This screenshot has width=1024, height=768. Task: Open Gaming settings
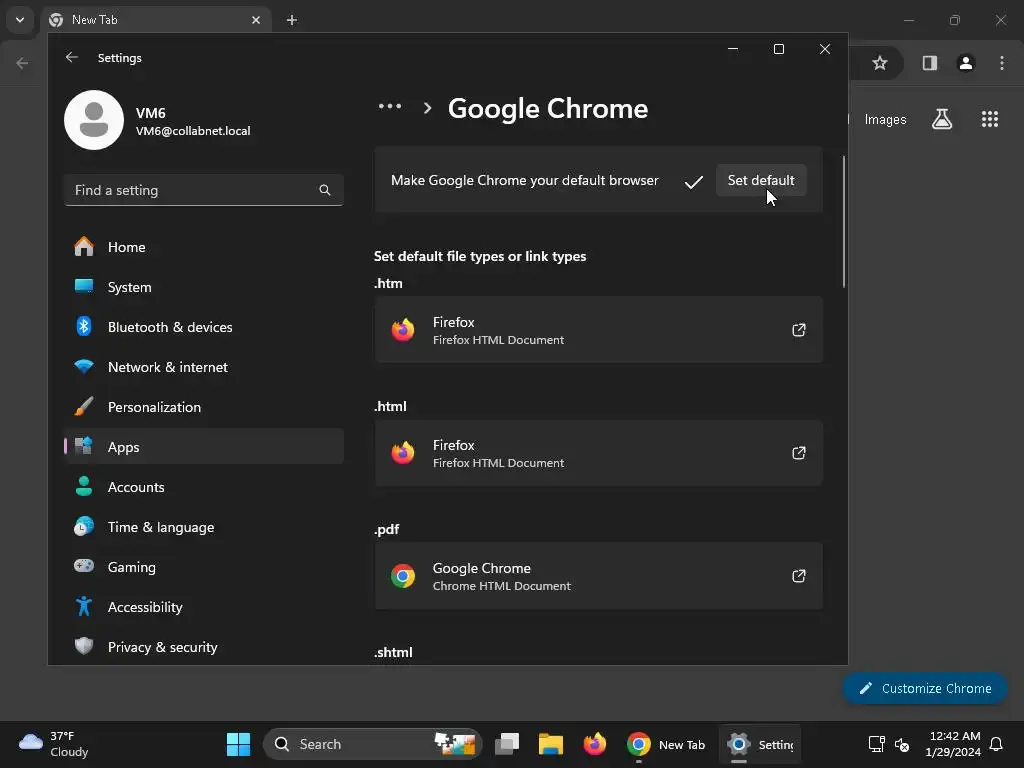point(204,567)
